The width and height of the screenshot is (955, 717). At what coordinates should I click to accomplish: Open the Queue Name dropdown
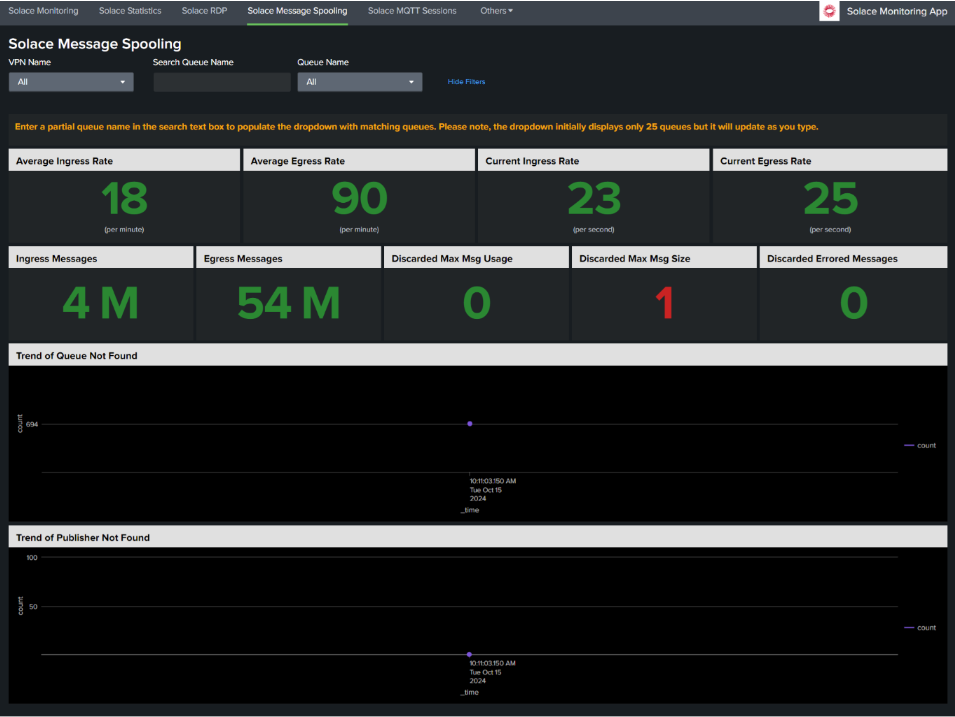click(x=360, y=82)
